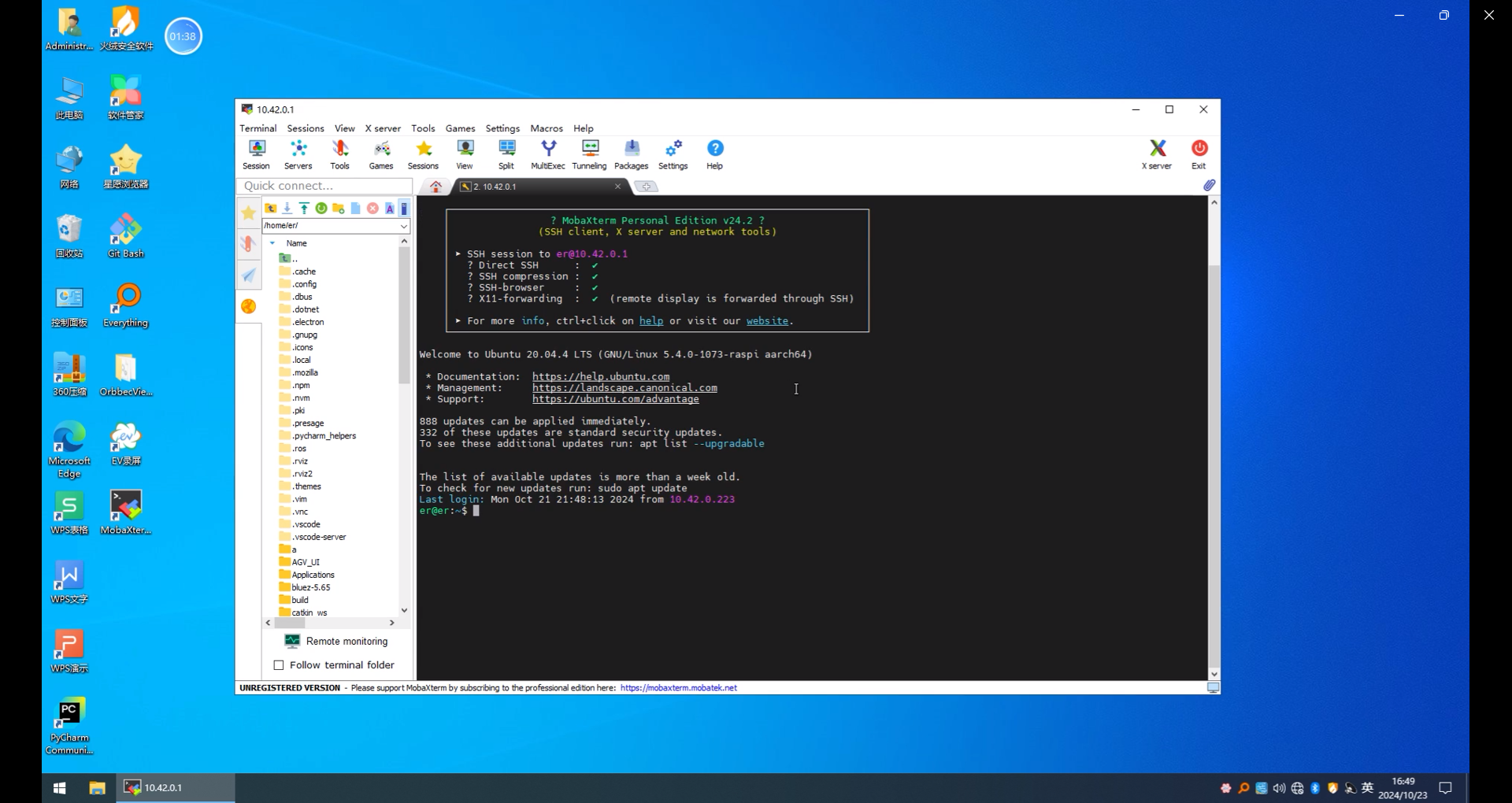Open the X server menu

click(x=383, y=128)
